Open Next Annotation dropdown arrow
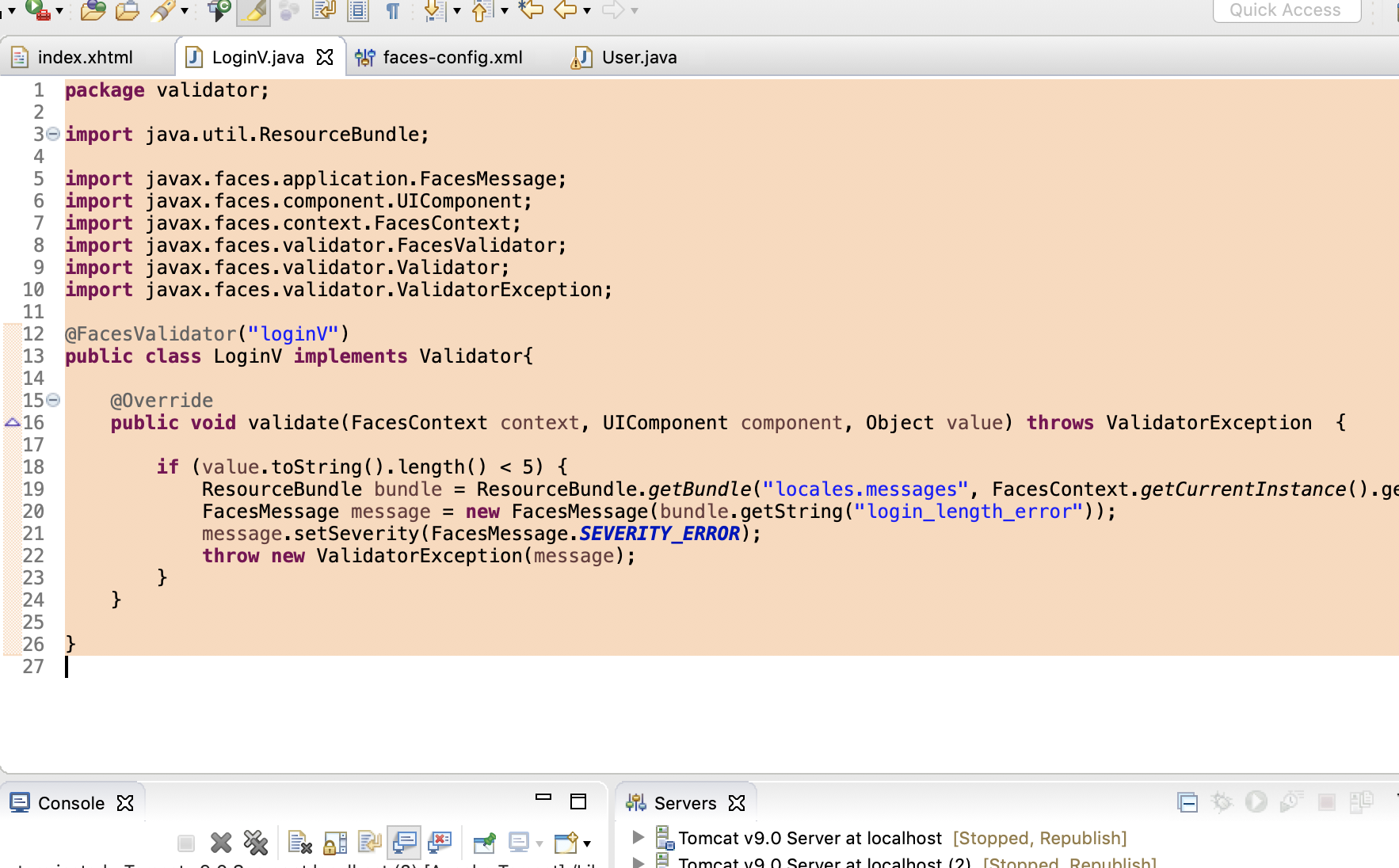 point(457,11)
